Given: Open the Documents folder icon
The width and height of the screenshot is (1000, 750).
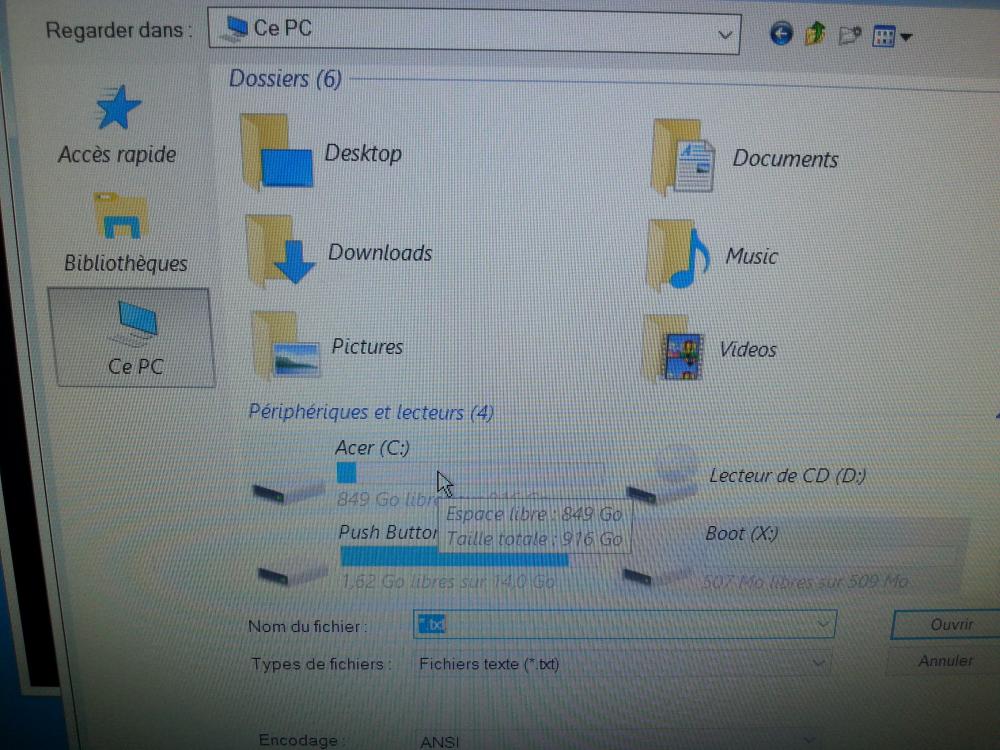Looking at the screenshot, I should pyautogui.click(x=682, y=157).
